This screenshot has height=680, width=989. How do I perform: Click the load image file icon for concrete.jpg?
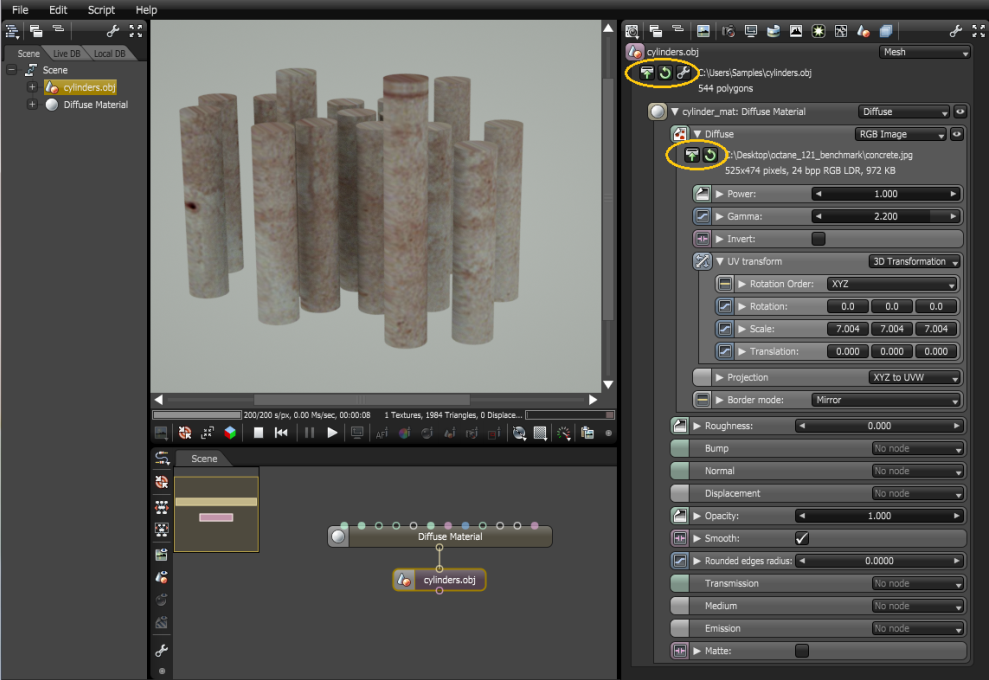point(692,155)
